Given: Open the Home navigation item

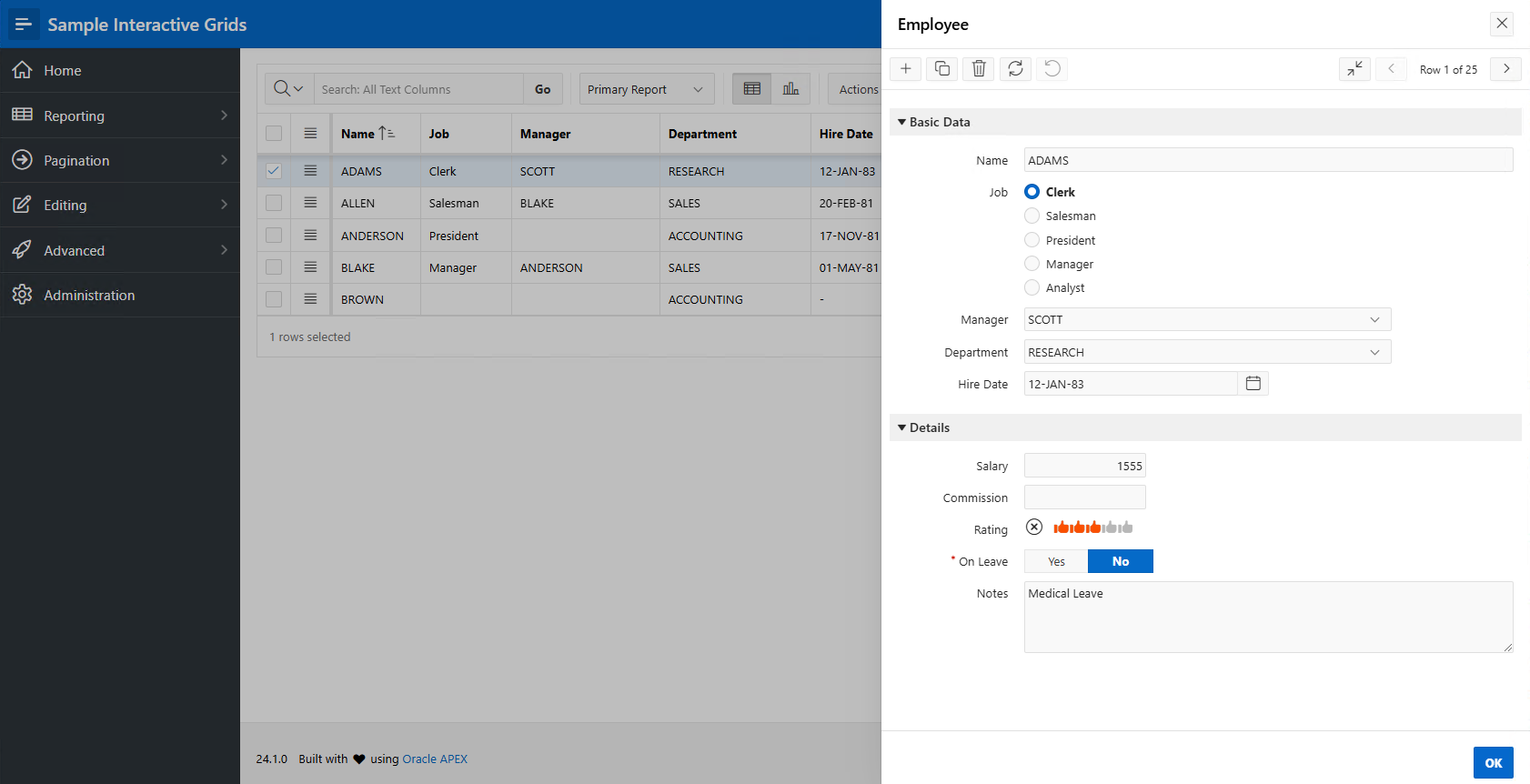Looking at the screenshot, I should [x=120, y=70].
